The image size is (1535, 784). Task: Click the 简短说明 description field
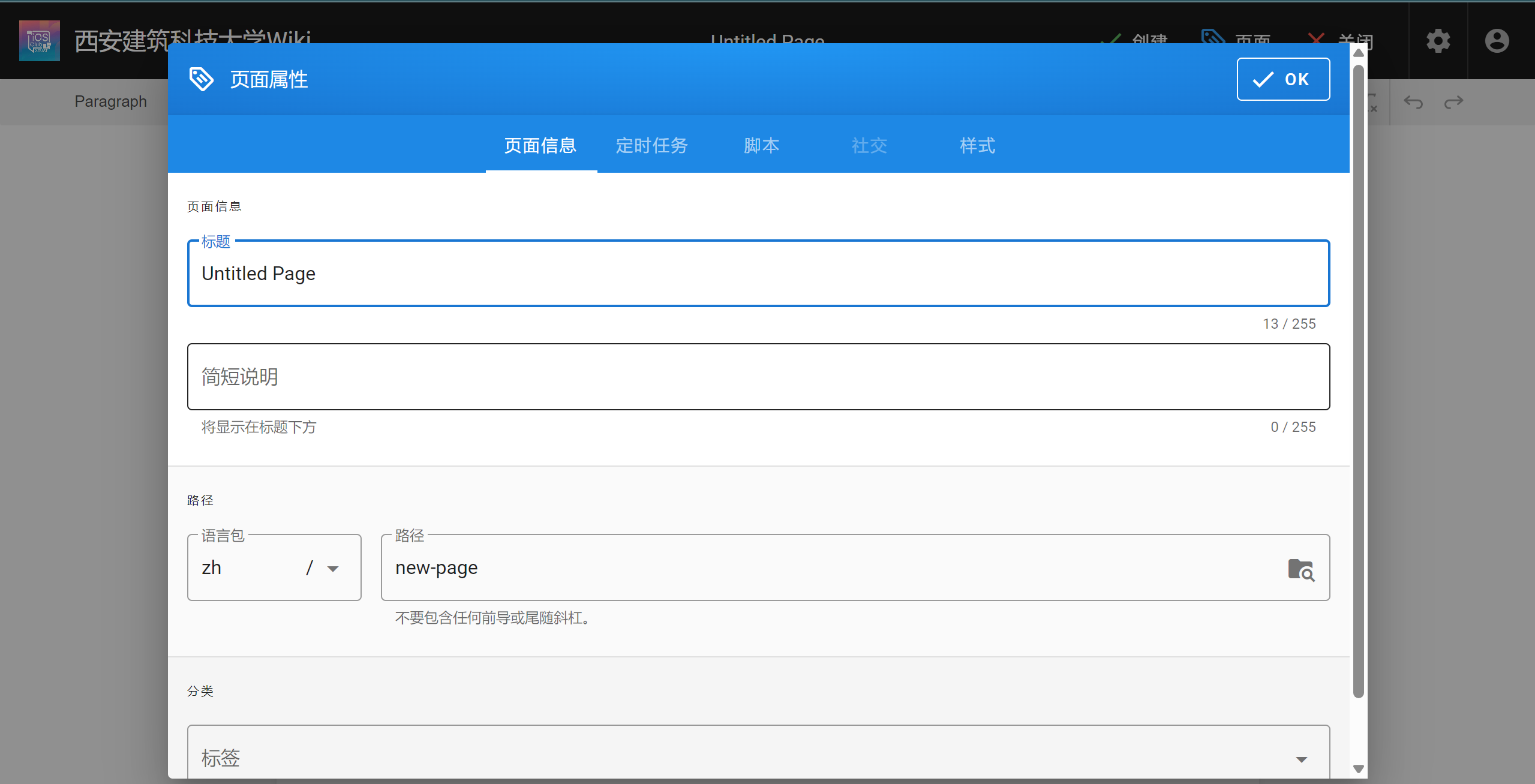coord(758,377)
